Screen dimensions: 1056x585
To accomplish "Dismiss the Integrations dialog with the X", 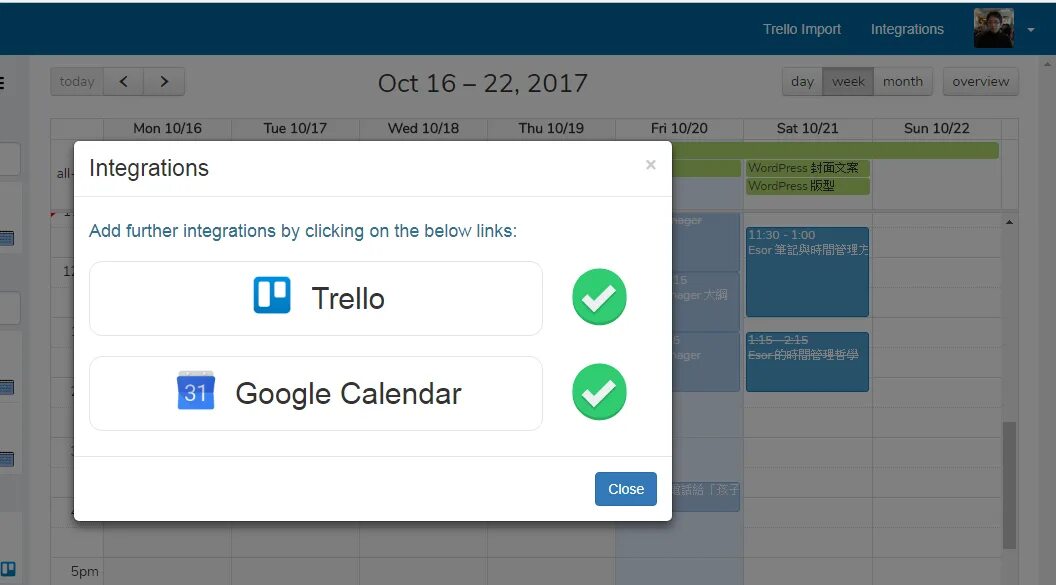I will (x=651, y=165).
